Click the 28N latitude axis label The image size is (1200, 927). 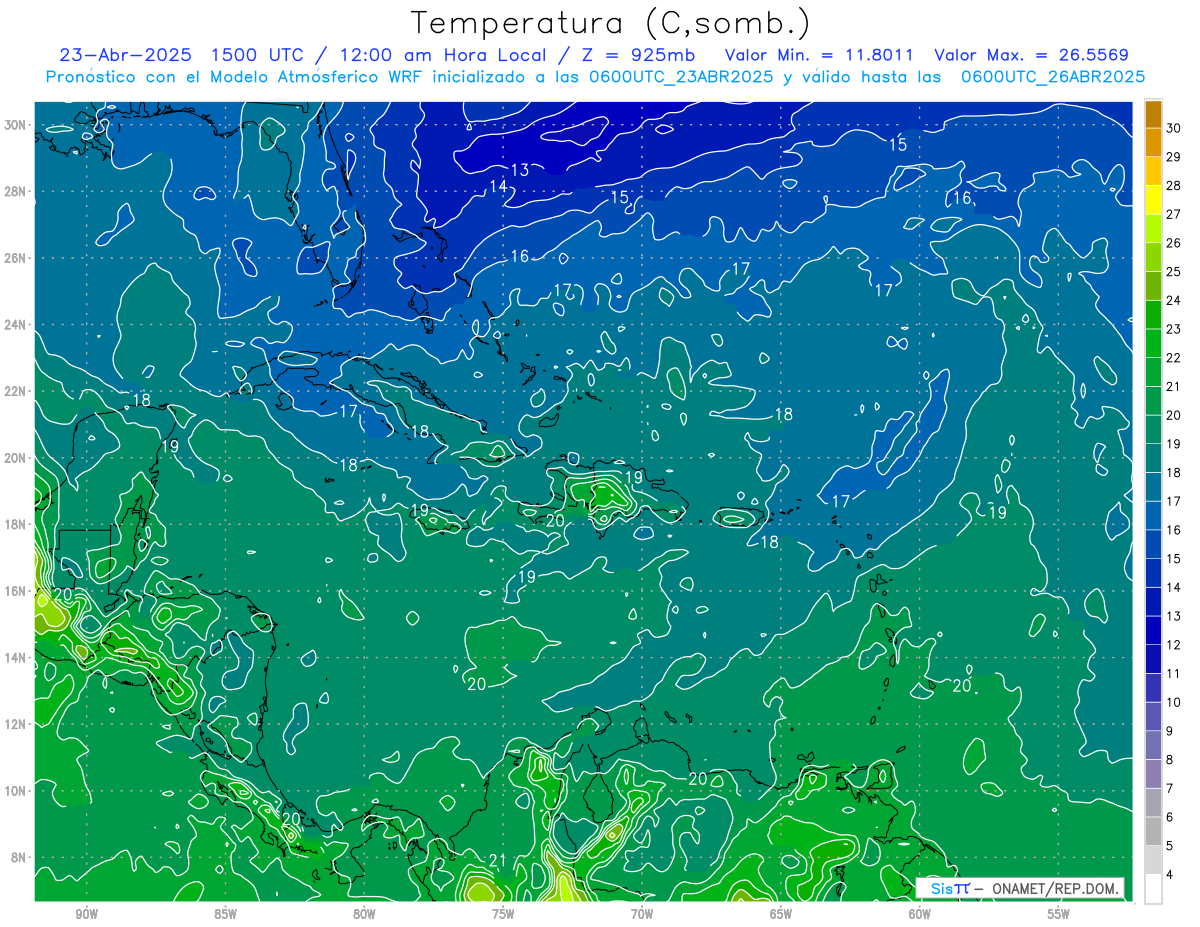pyautogui.click(x=17, y=191)
